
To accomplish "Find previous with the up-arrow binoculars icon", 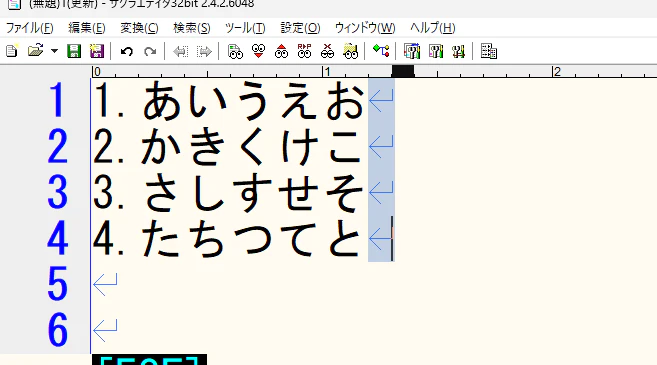I will [282, 51].
